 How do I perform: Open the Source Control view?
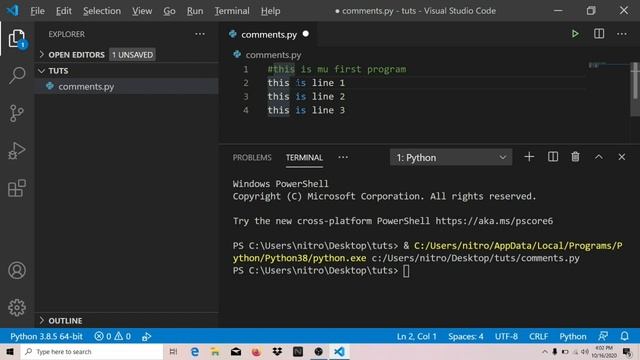point(17,113)
